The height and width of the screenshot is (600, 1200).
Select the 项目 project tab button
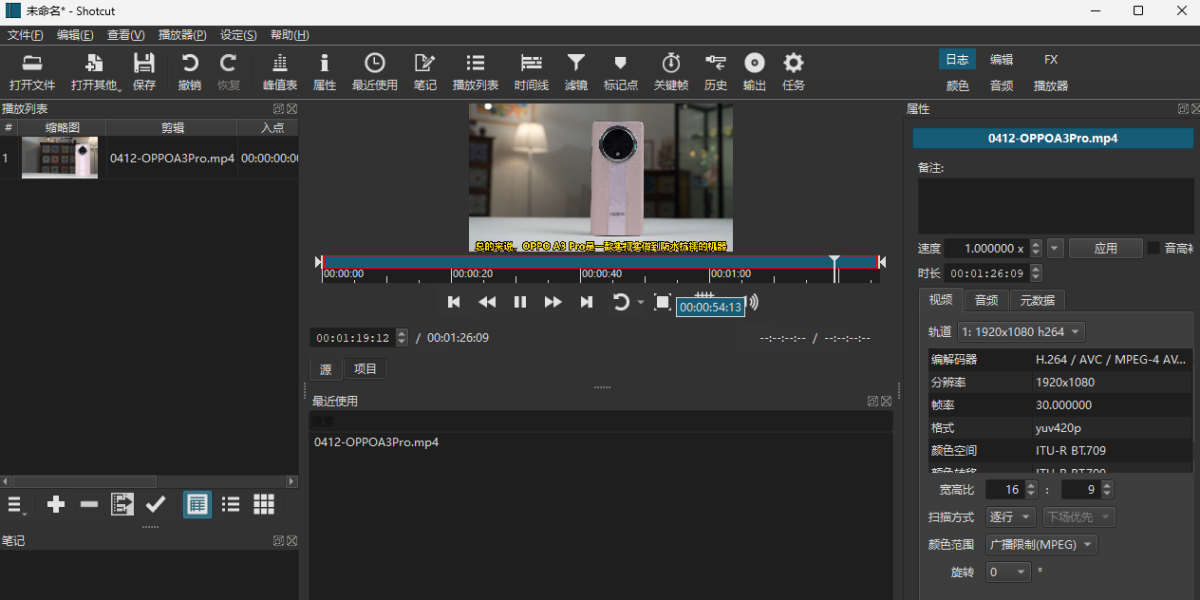(365, 369)
